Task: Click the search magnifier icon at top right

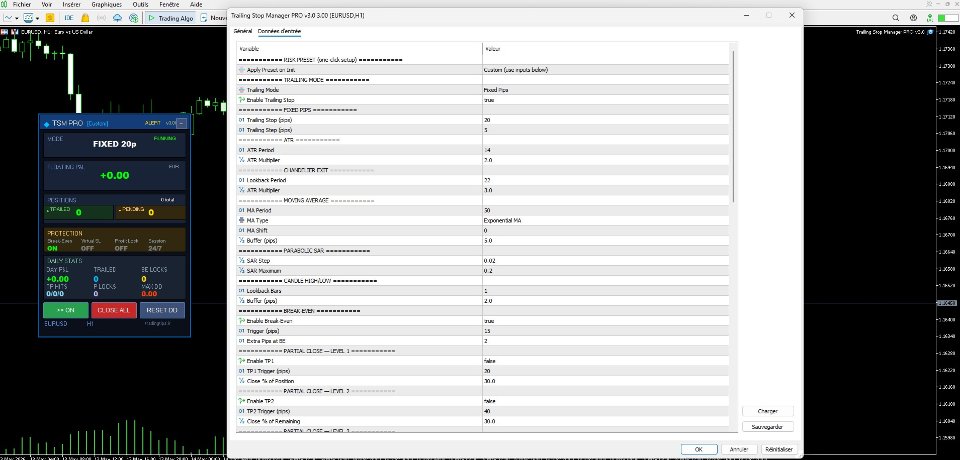Action: [x=895, y=18]
